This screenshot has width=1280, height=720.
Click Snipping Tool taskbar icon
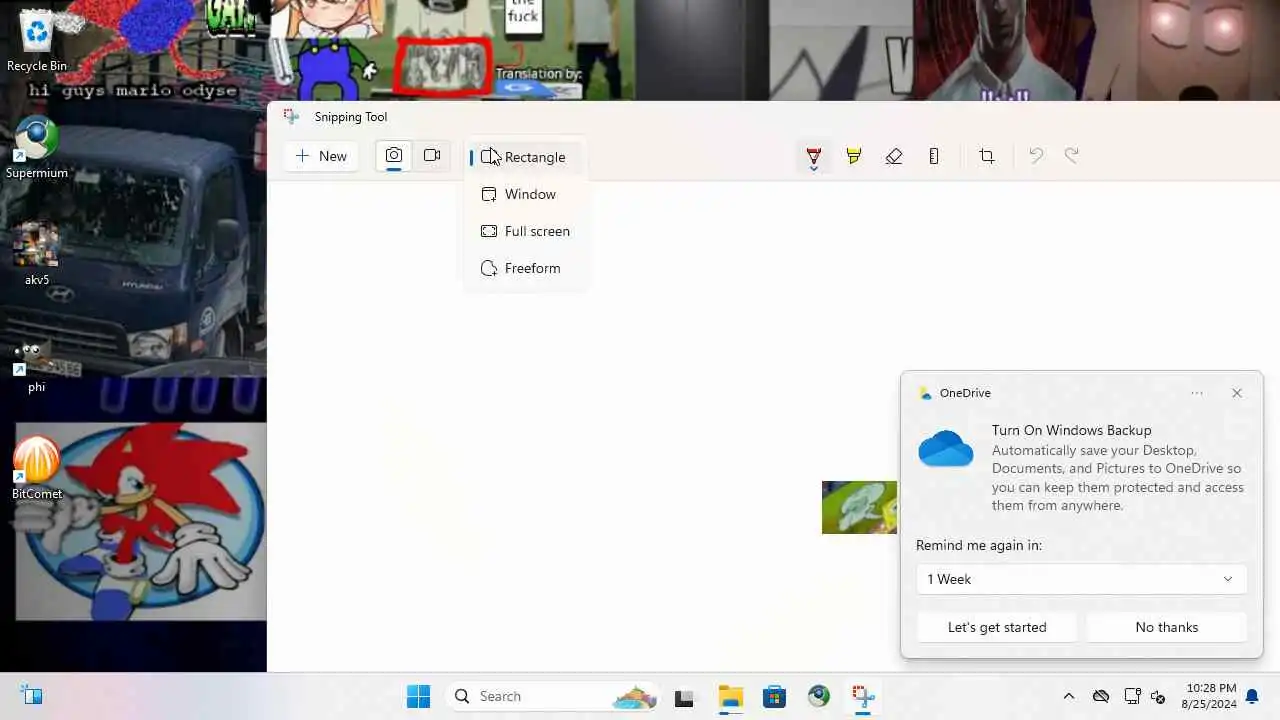863,696
